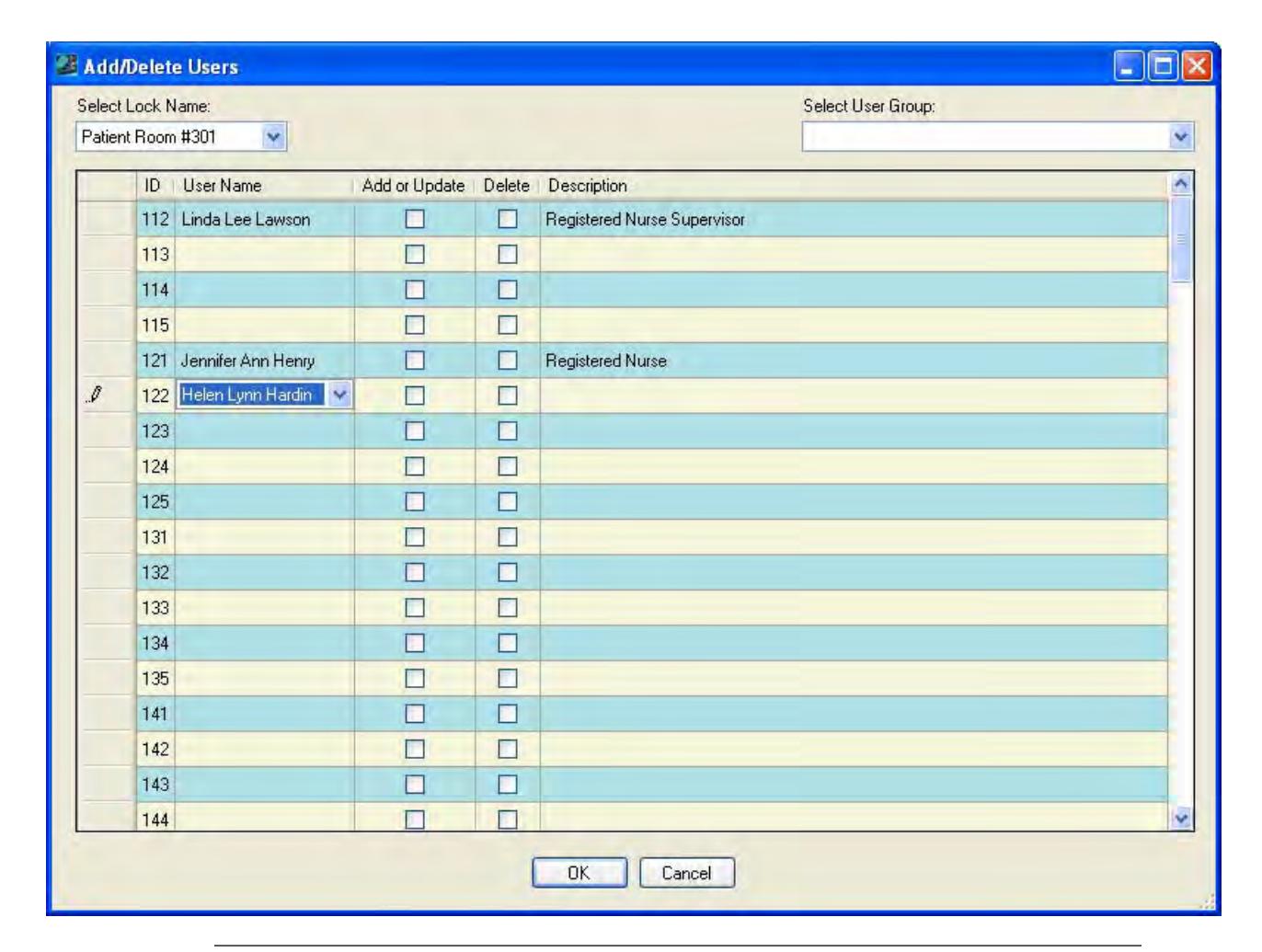Open the Select User Group dropdown
1262x952 pixels.
(x=1181, y=137)
